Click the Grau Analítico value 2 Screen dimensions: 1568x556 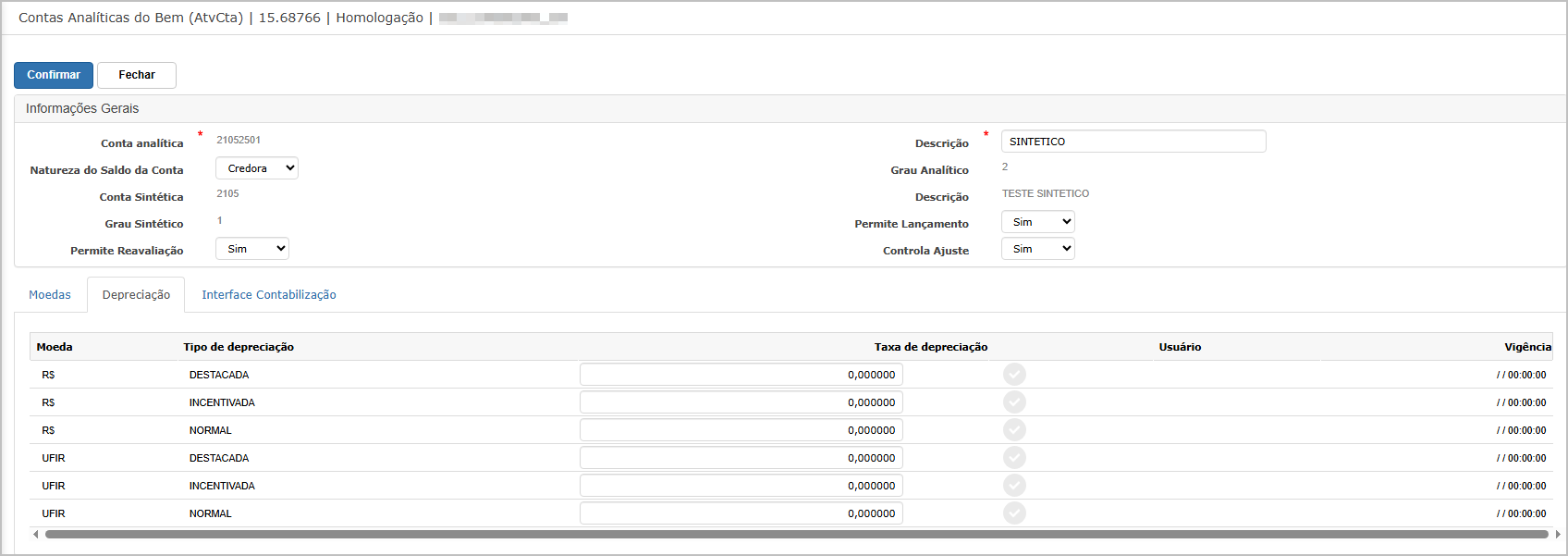[1005, 167]
